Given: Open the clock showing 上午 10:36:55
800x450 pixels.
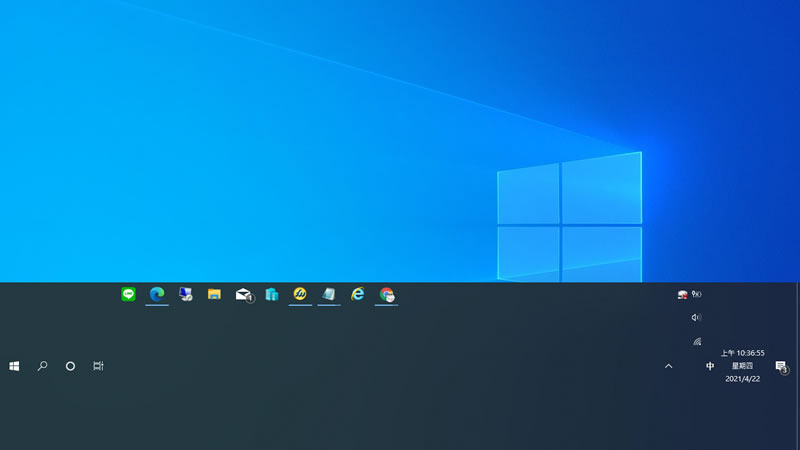Looking at the screenshot, I should 742,366.
